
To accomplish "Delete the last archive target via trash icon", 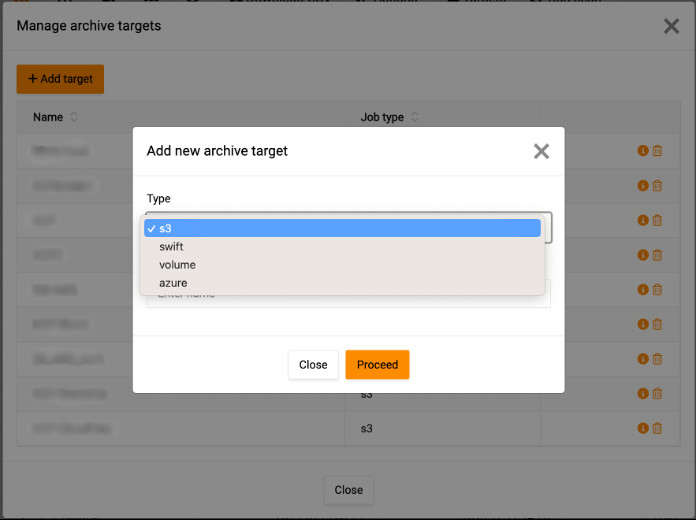I will 657,428.
